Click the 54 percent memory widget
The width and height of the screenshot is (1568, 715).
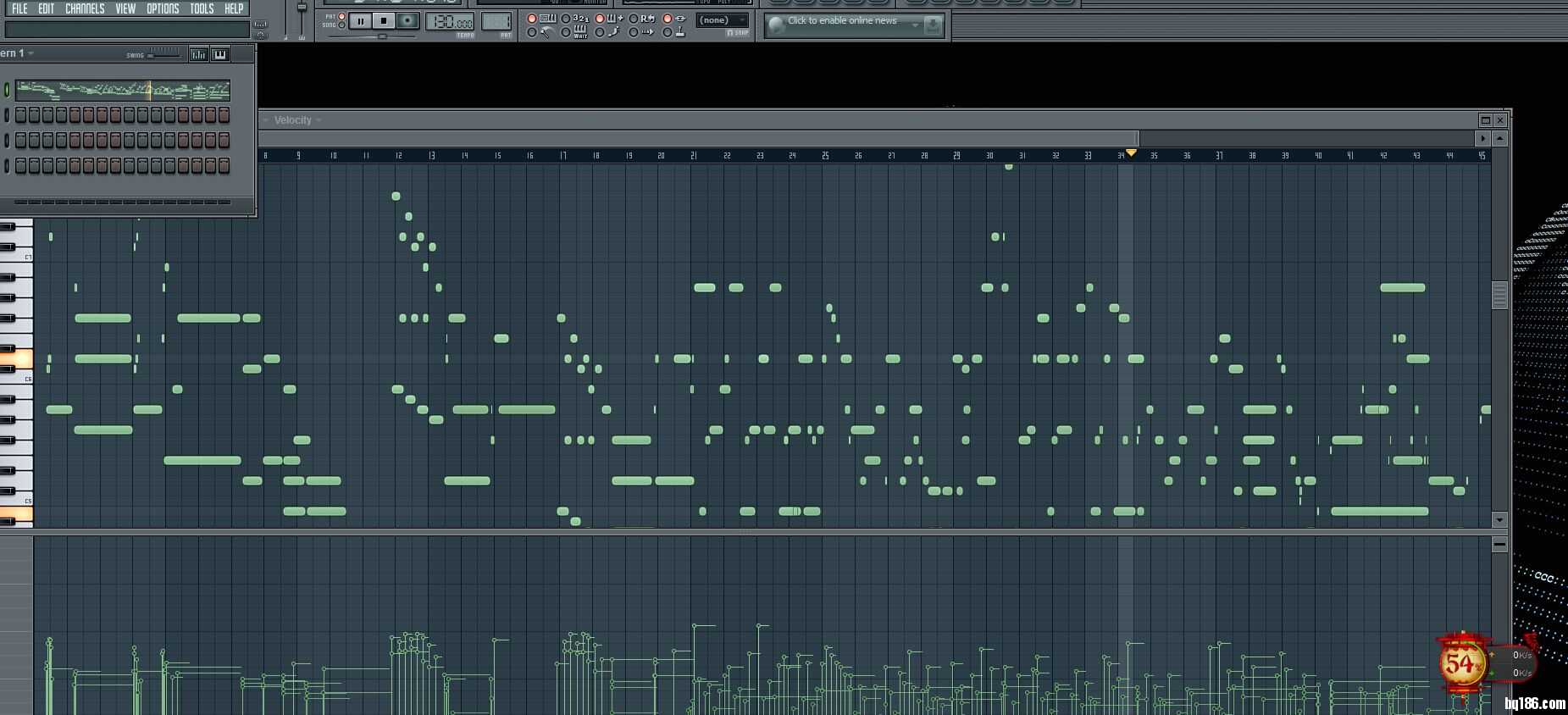(1463, 663)
